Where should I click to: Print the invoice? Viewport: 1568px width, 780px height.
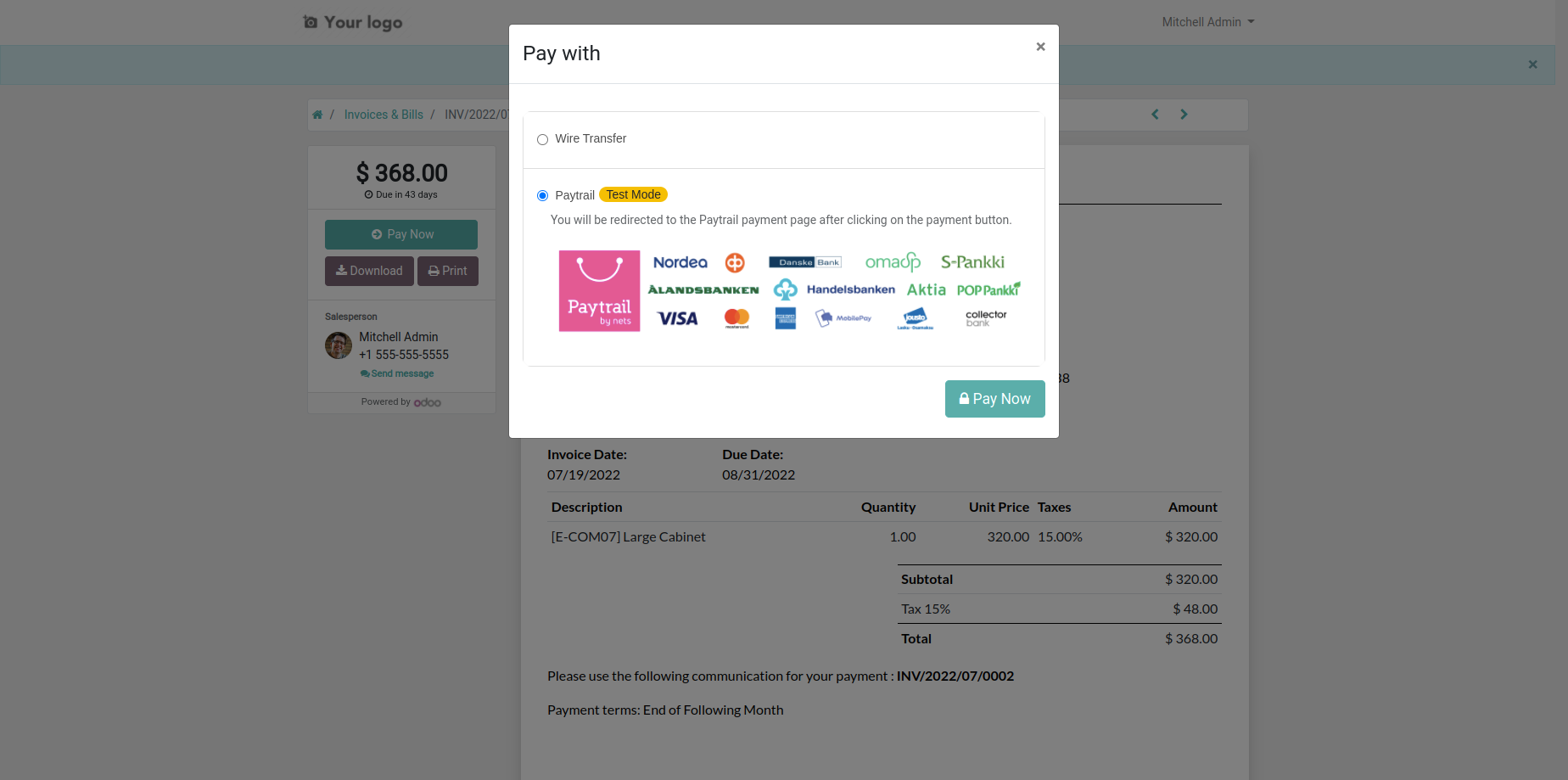coord(448,271)
